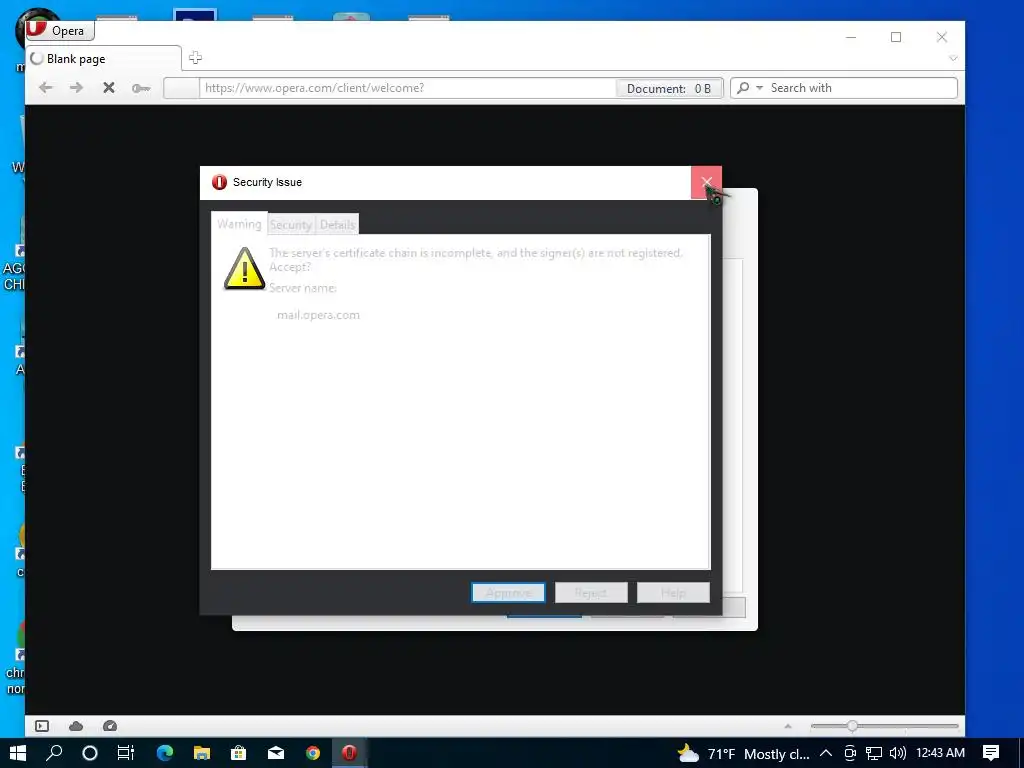
Task: Open Opera Link cloud icon
Action: 76,726
